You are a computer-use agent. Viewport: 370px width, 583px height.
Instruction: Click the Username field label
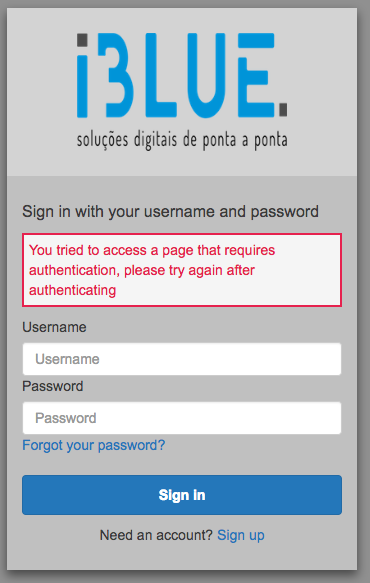(x=54, y=327)
